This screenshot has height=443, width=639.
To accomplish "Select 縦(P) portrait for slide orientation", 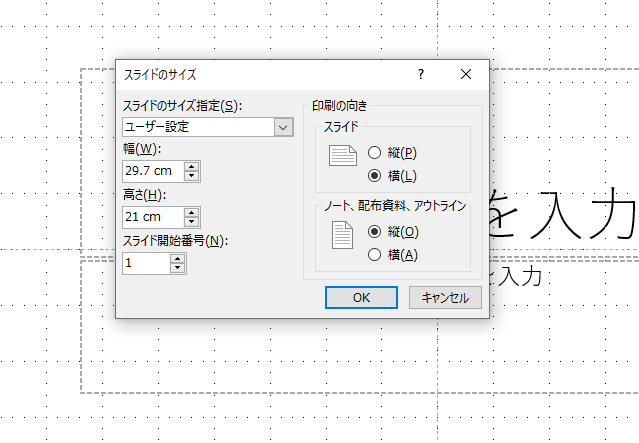I will 375,153.
